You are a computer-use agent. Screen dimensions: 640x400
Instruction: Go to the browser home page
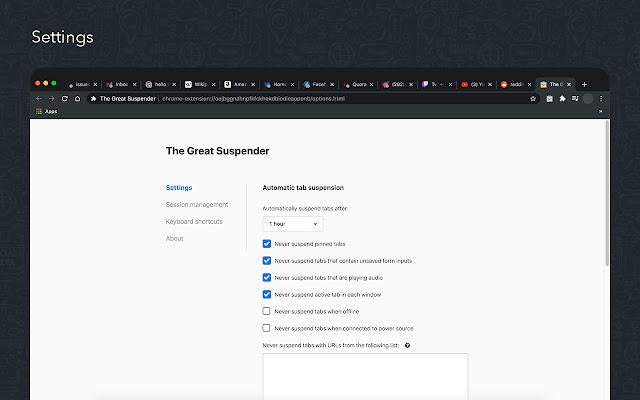coord(78,98)
